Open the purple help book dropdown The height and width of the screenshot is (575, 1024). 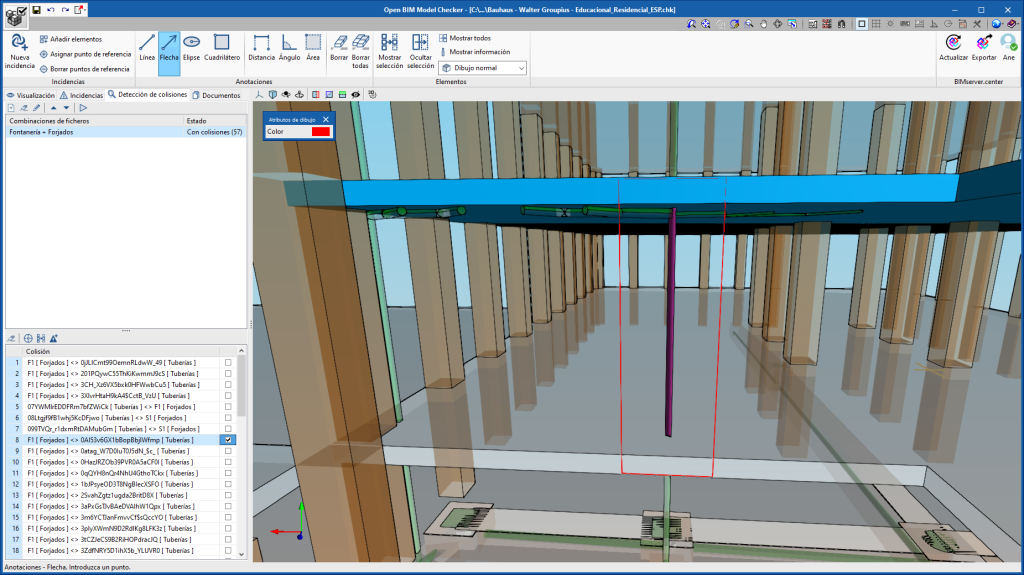pos(1013,23)
